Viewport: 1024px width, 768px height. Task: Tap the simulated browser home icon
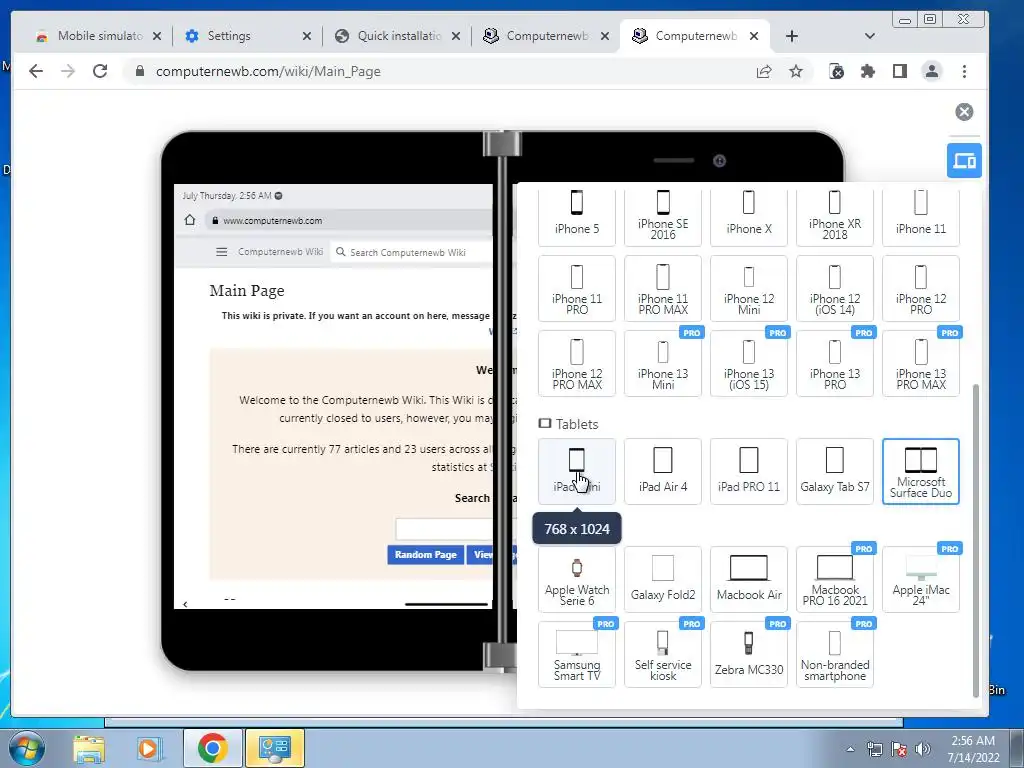(x=190, y=220)
